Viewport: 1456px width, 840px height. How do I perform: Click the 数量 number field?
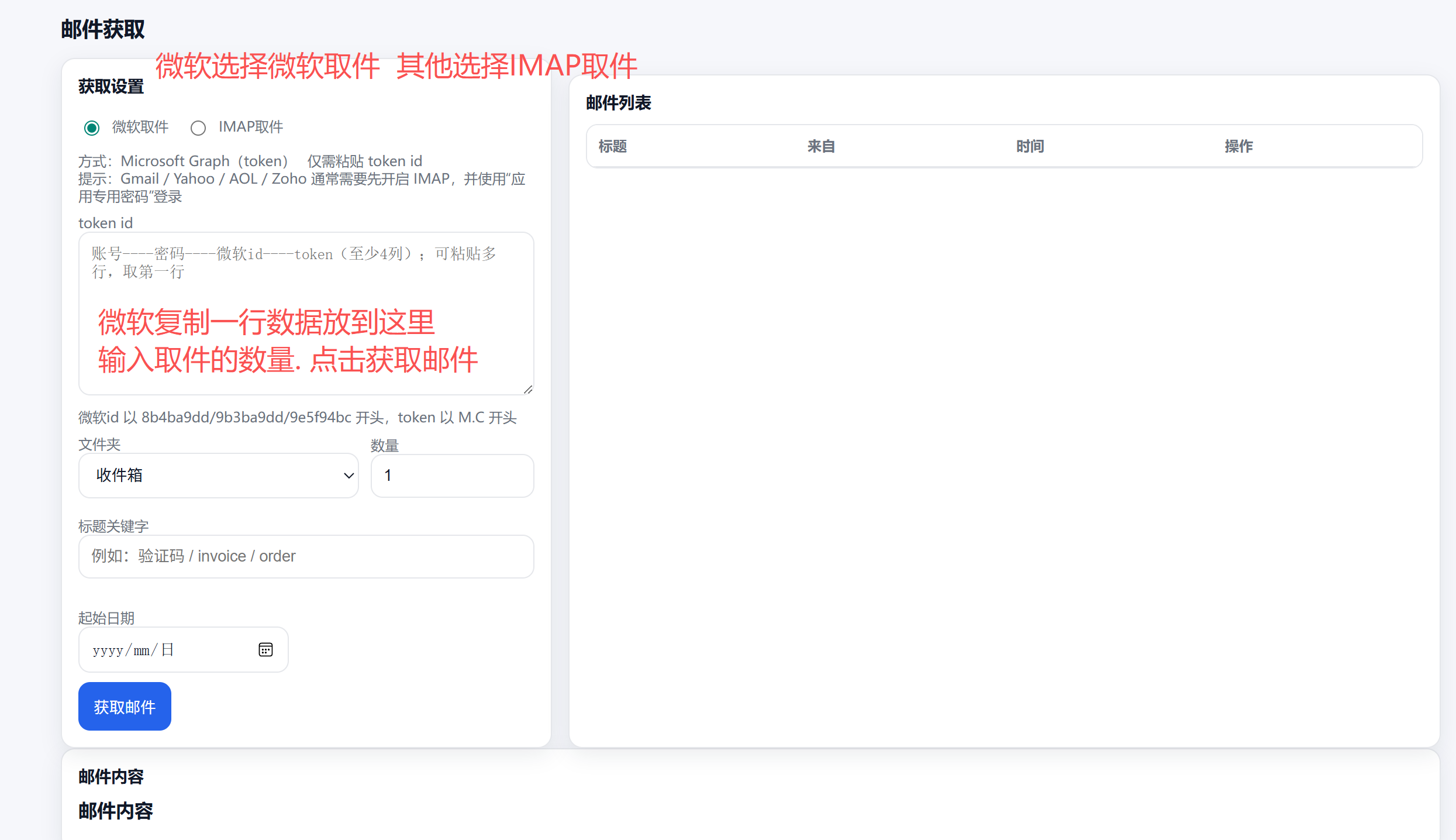pyautogui.click(x=452, y=476)
